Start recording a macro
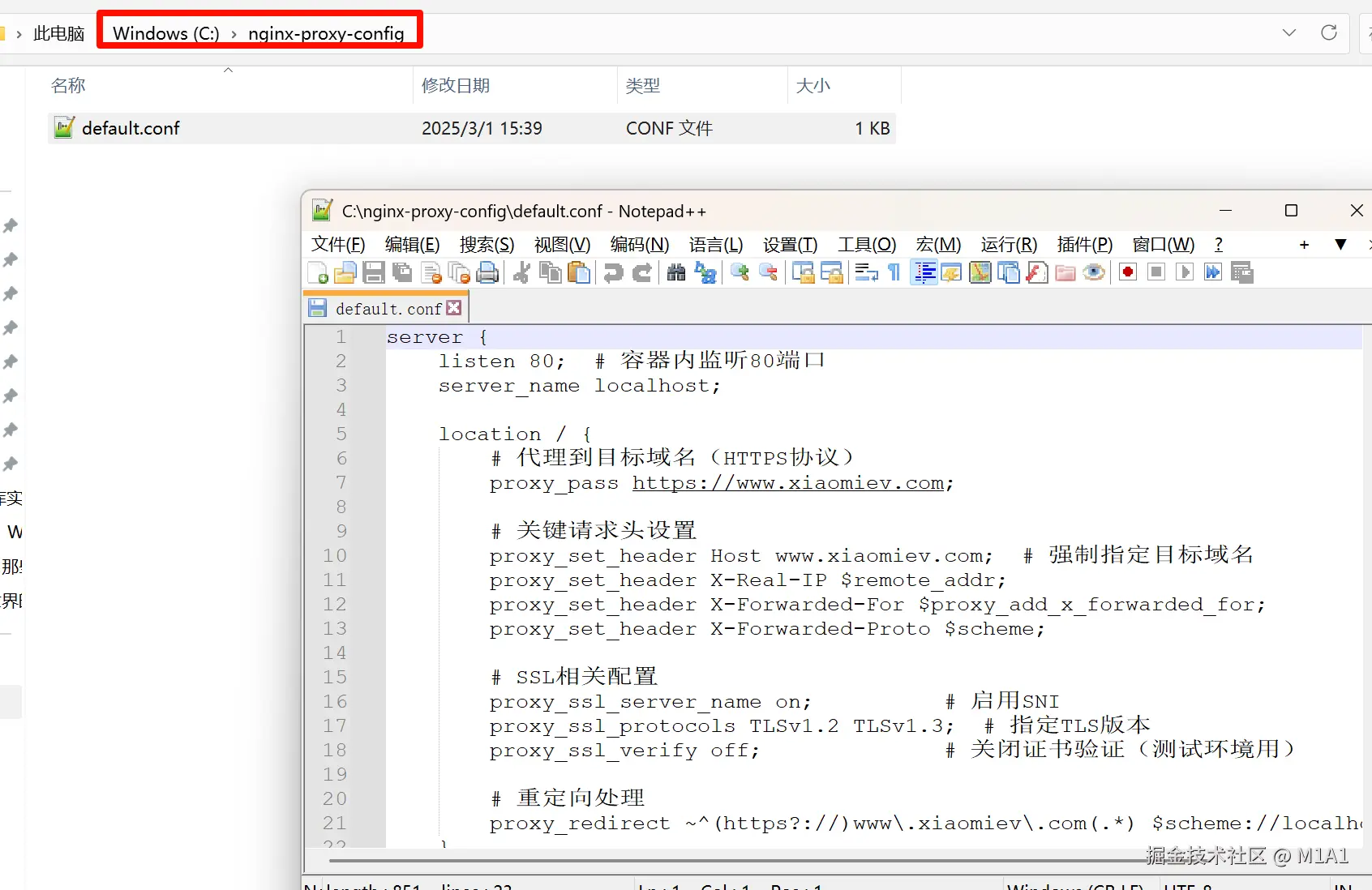The width and height of the screenshot is (1372, 890). click(1127, 273)
